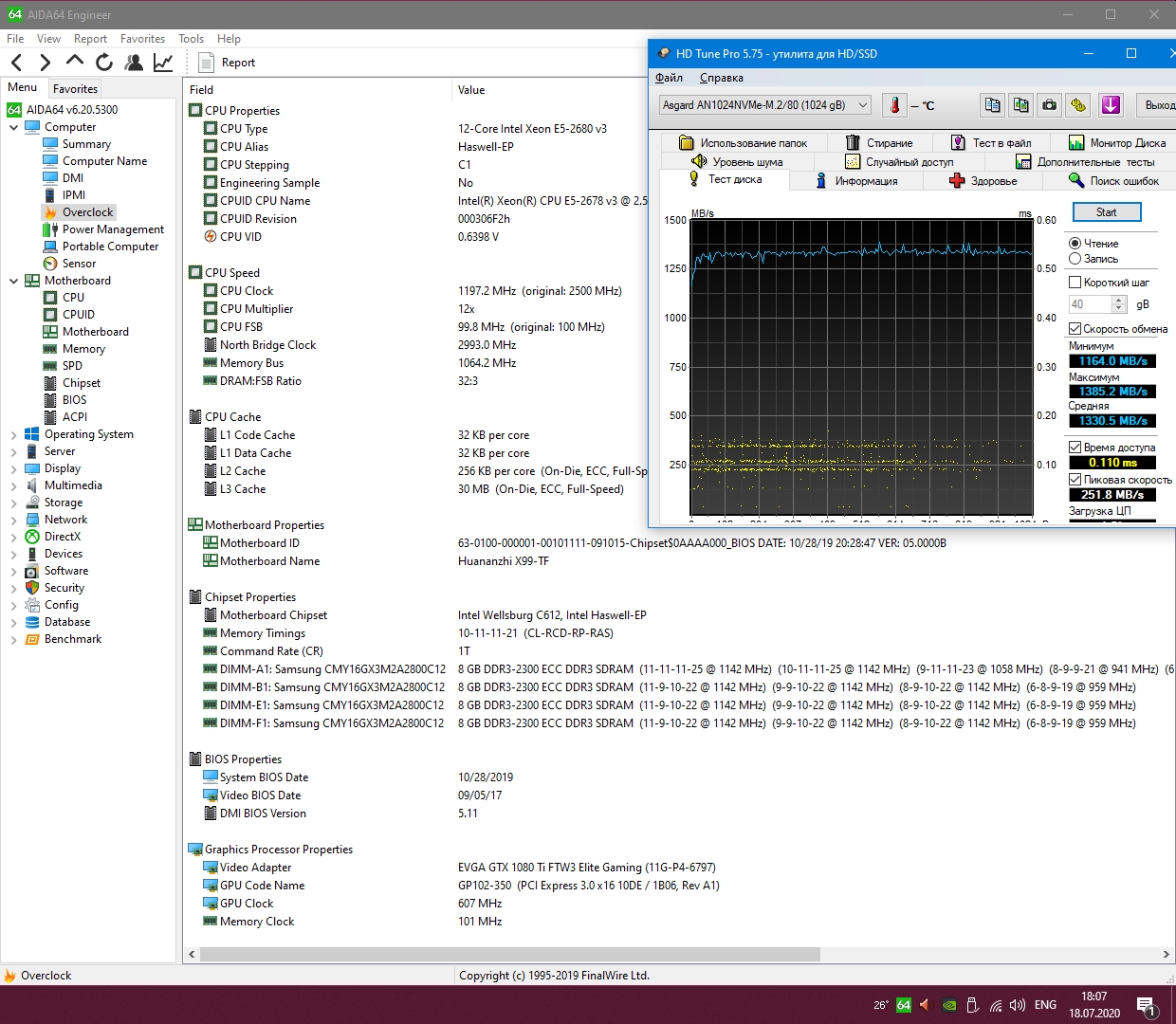1176x1024 pixels.
Task: Toggle the Время доступа checkbox
Action: pos(1075,448)
